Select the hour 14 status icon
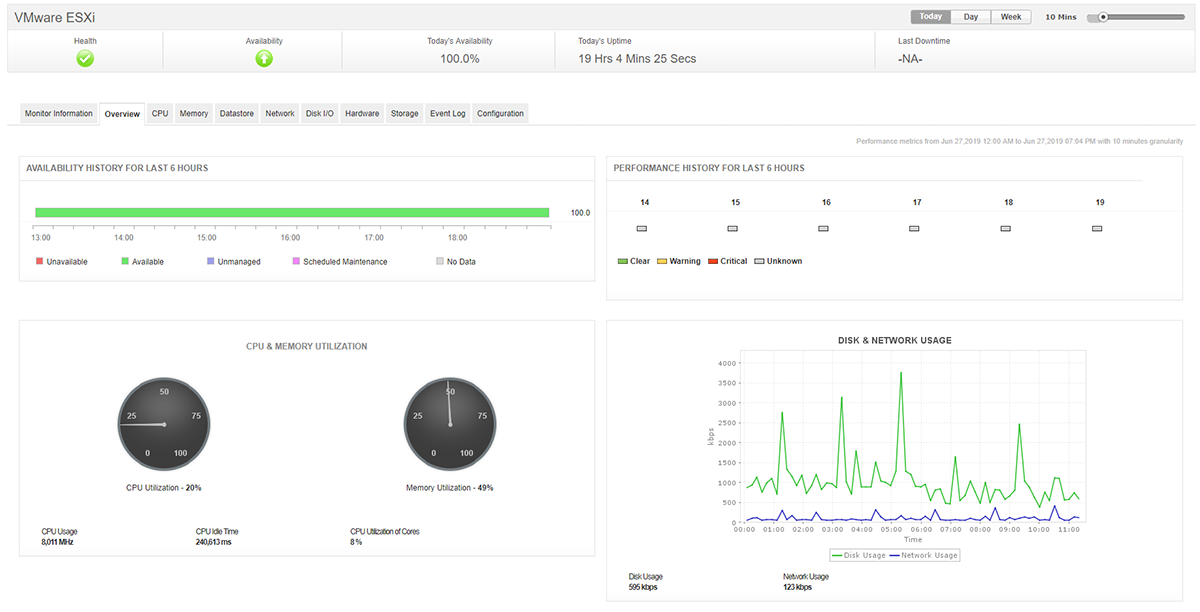This screenshot has height=612, width=1200. pos(644,228)
